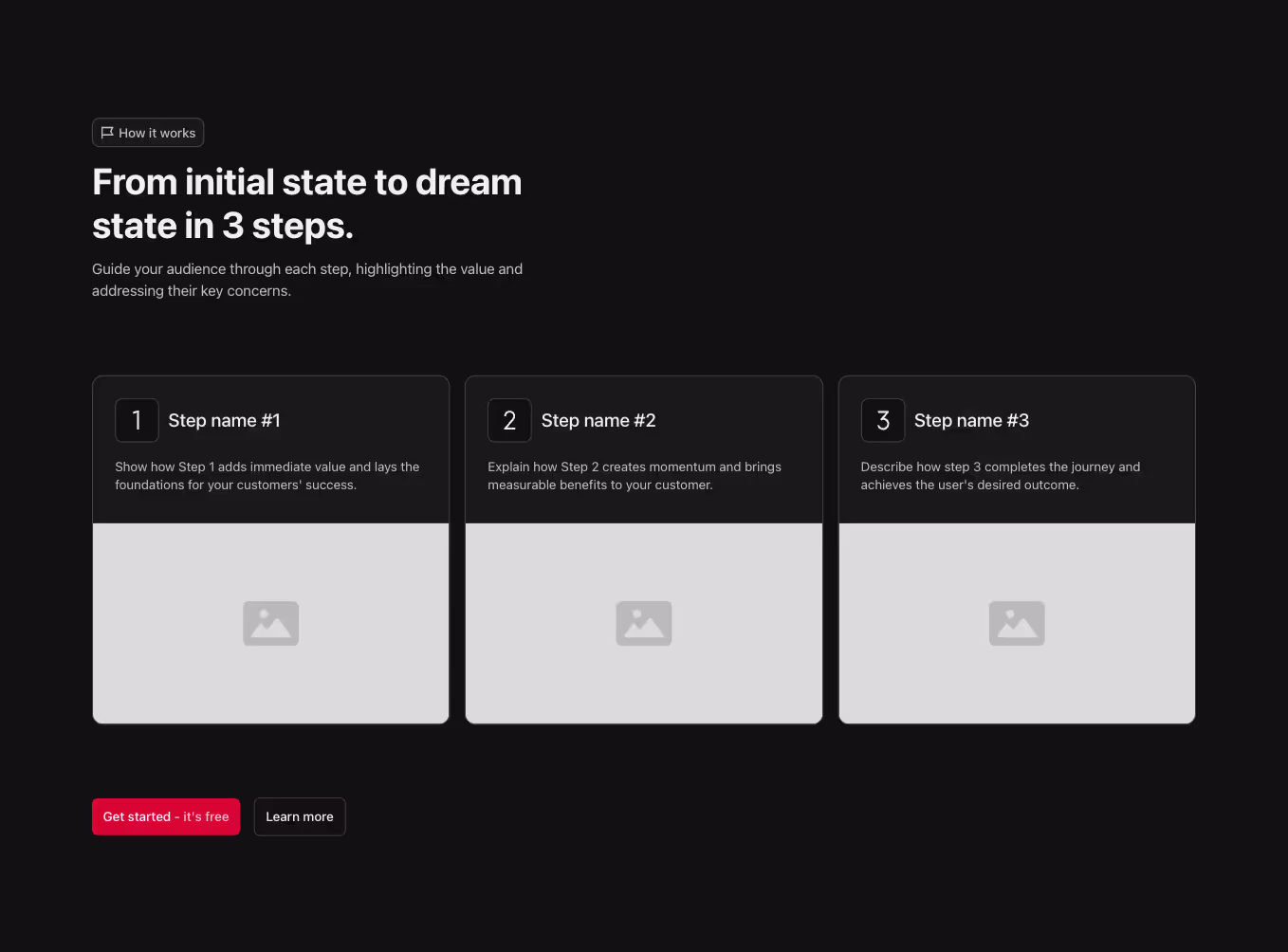This screenshot has height=952, width=1288.
Task: Select the Step name #2 heading
Action: [598, 420]
